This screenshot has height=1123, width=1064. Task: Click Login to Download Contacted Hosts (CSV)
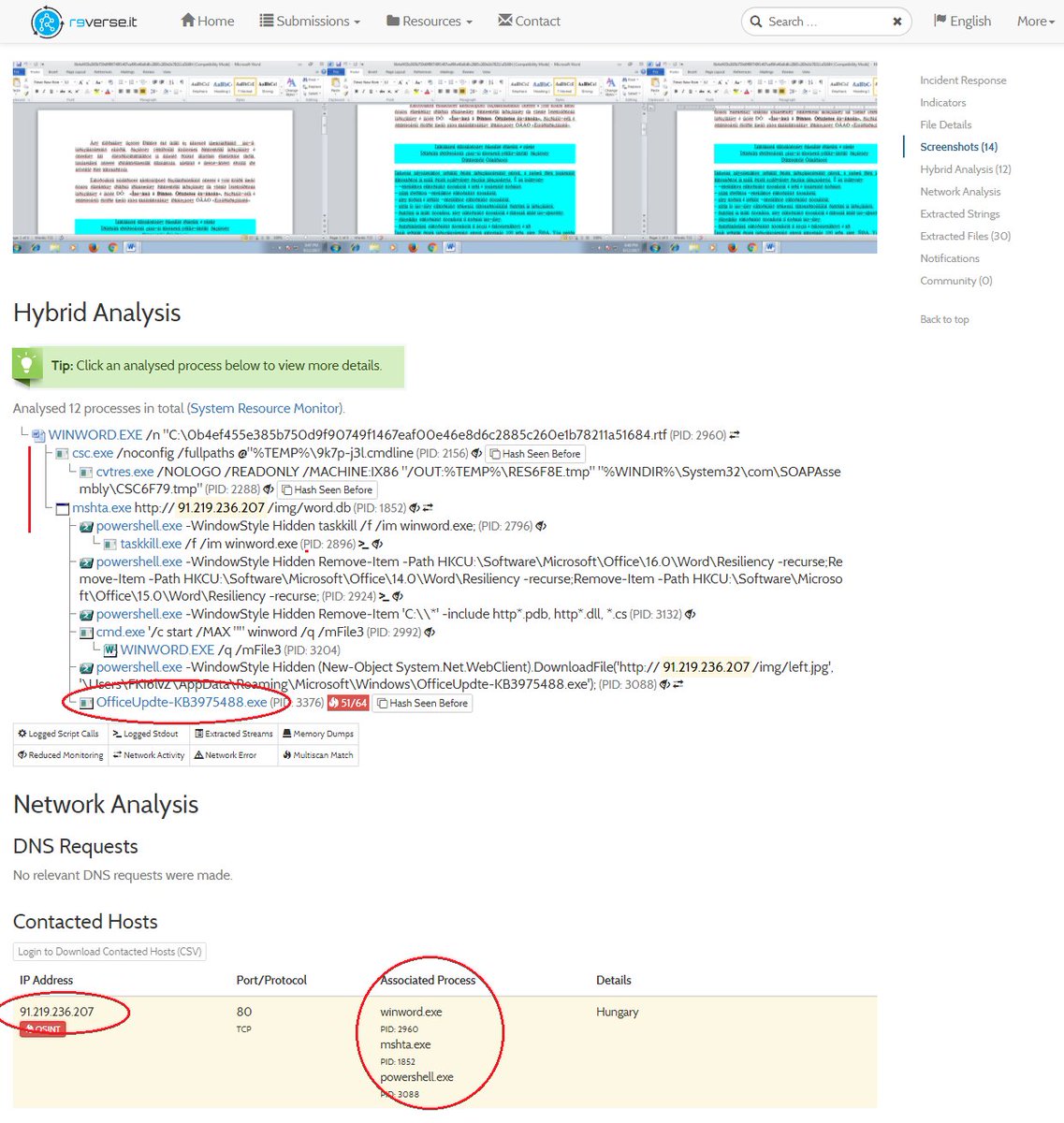pyautogui.click(x=109, y=952)
